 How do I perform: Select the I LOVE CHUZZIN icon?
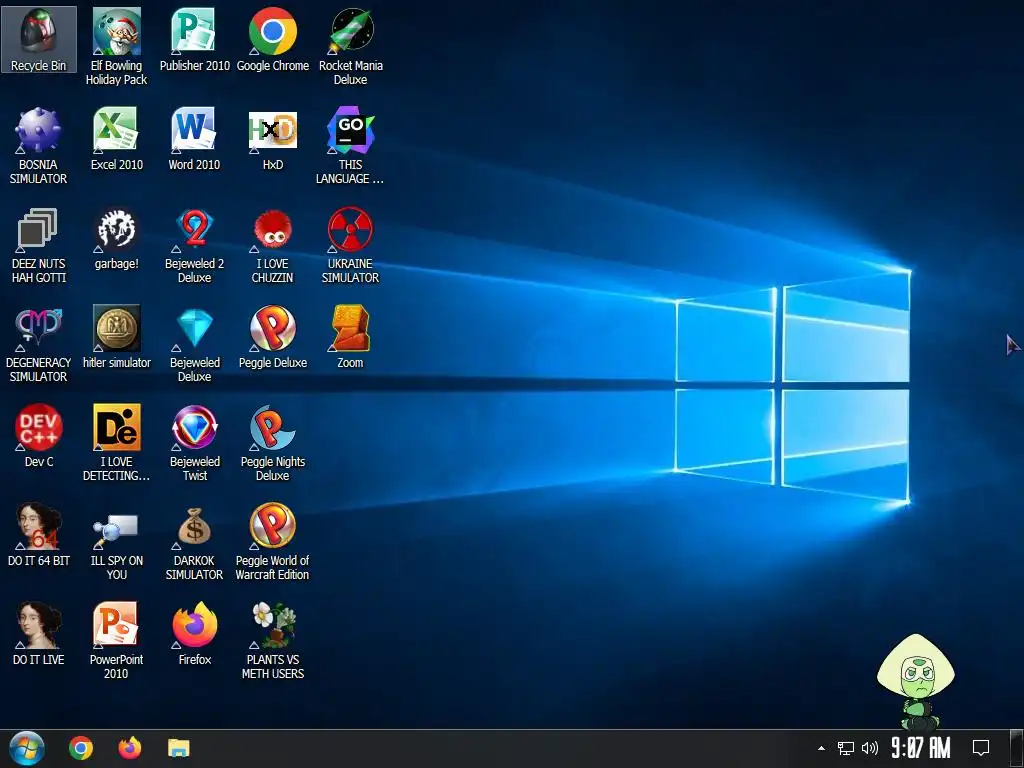point(273,245)
